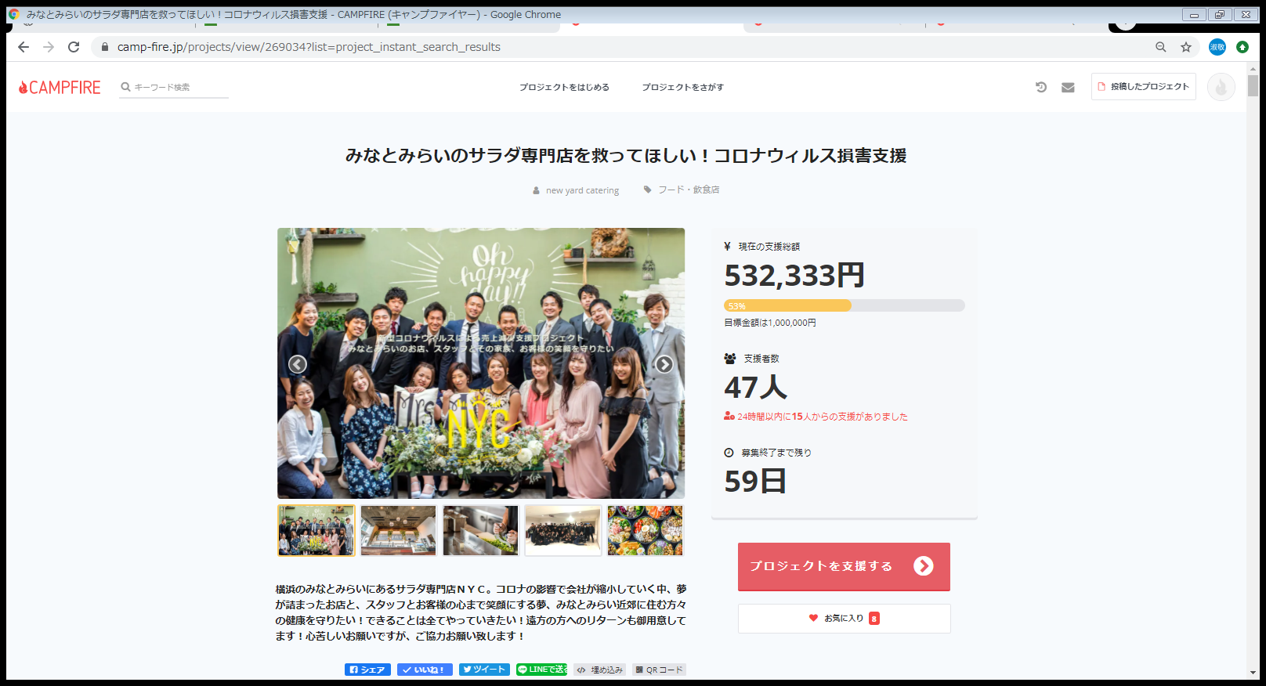The width and height of the screenshot is (1266, 686).
Task: Toggle お気に入り favorite button
Action: point(844,618)
